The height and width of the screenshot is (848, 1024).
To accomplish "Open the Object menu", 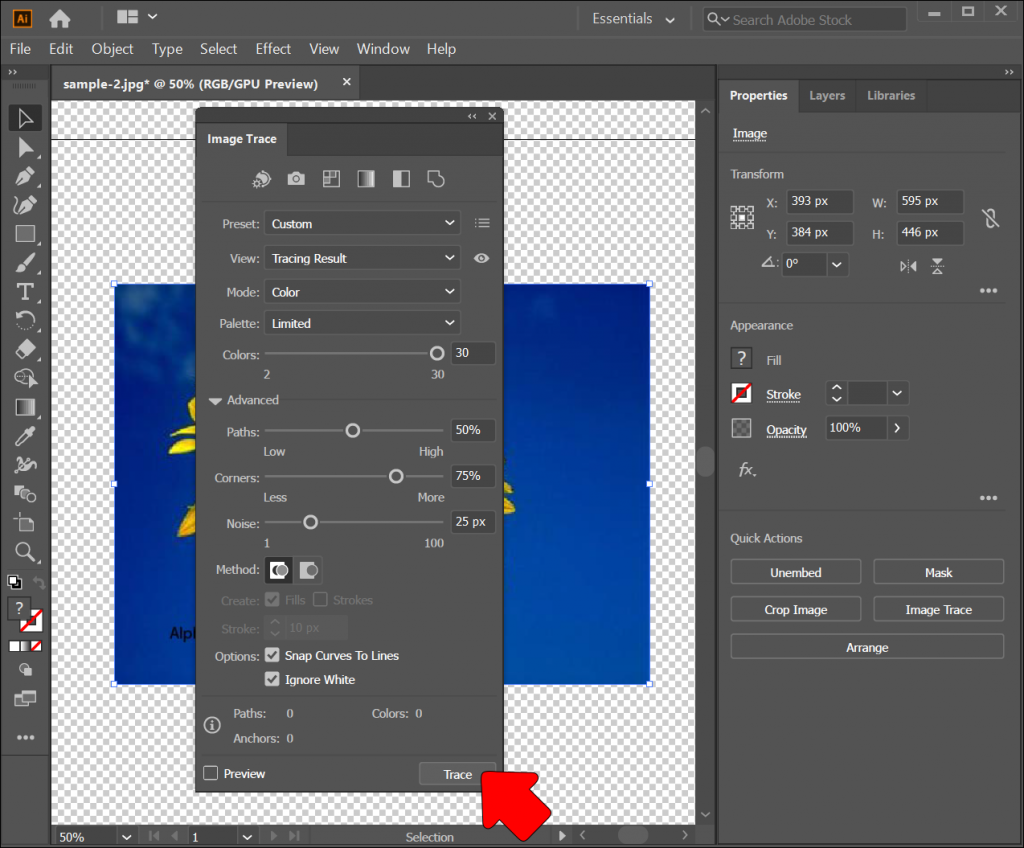I will [112, 48].
